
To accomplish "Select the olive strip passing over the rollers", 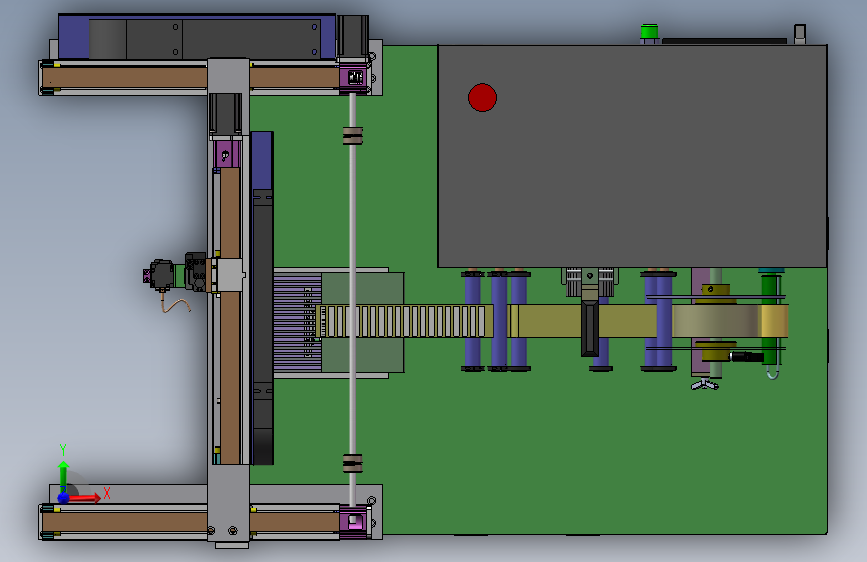I will (x=586, y=321).
